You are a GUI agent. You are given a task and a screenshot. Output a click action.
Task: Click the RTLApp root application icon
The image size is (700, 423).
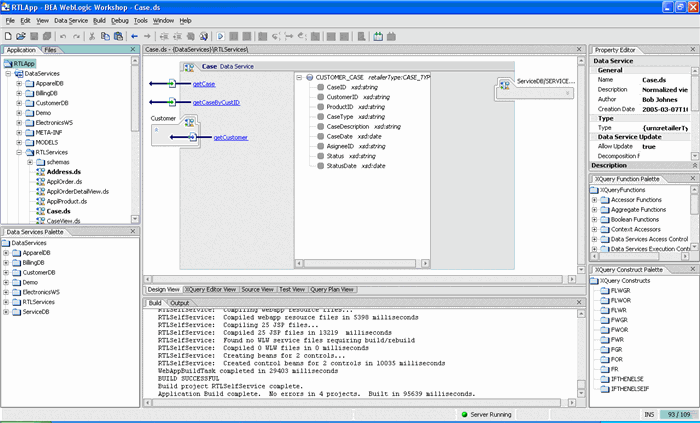[x=8, y=64]
